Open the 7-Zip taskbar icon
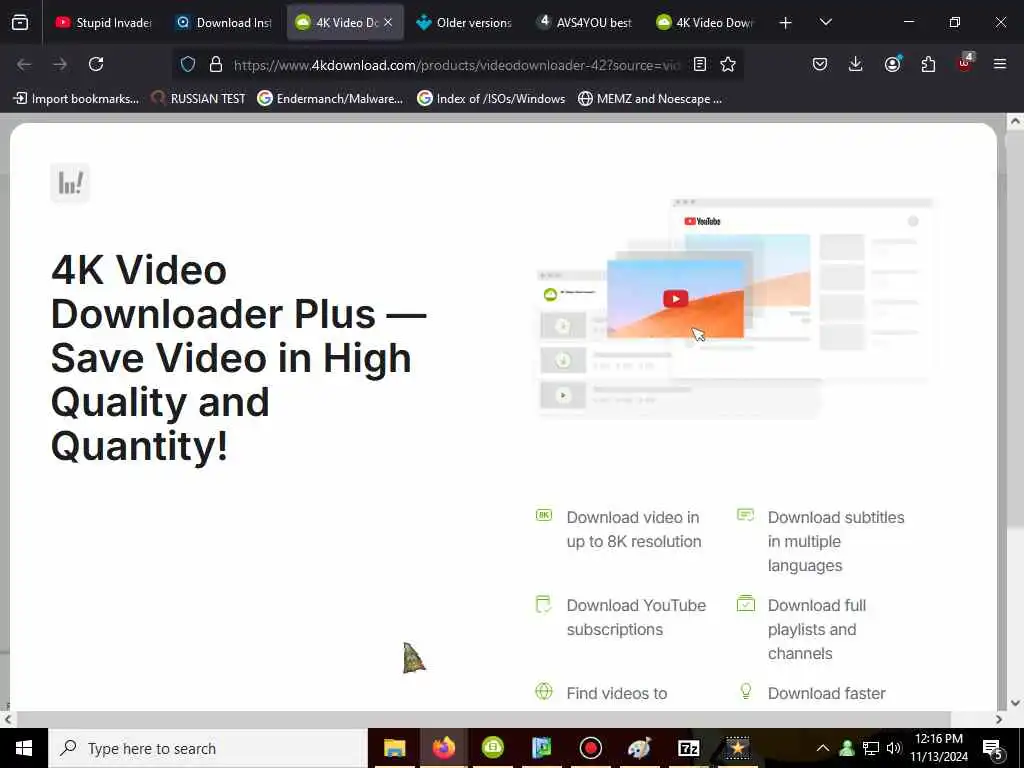 [688, 748]
